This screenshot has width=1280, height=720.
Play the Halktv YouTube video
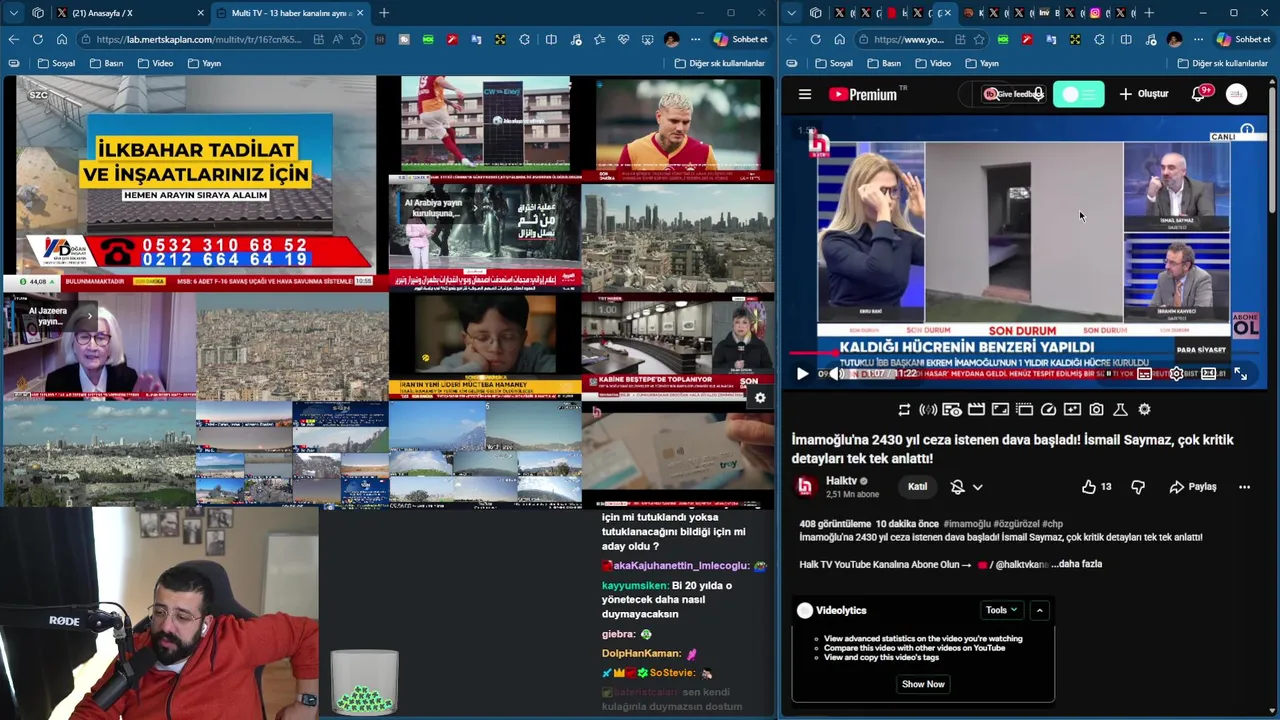pos(802,374)
